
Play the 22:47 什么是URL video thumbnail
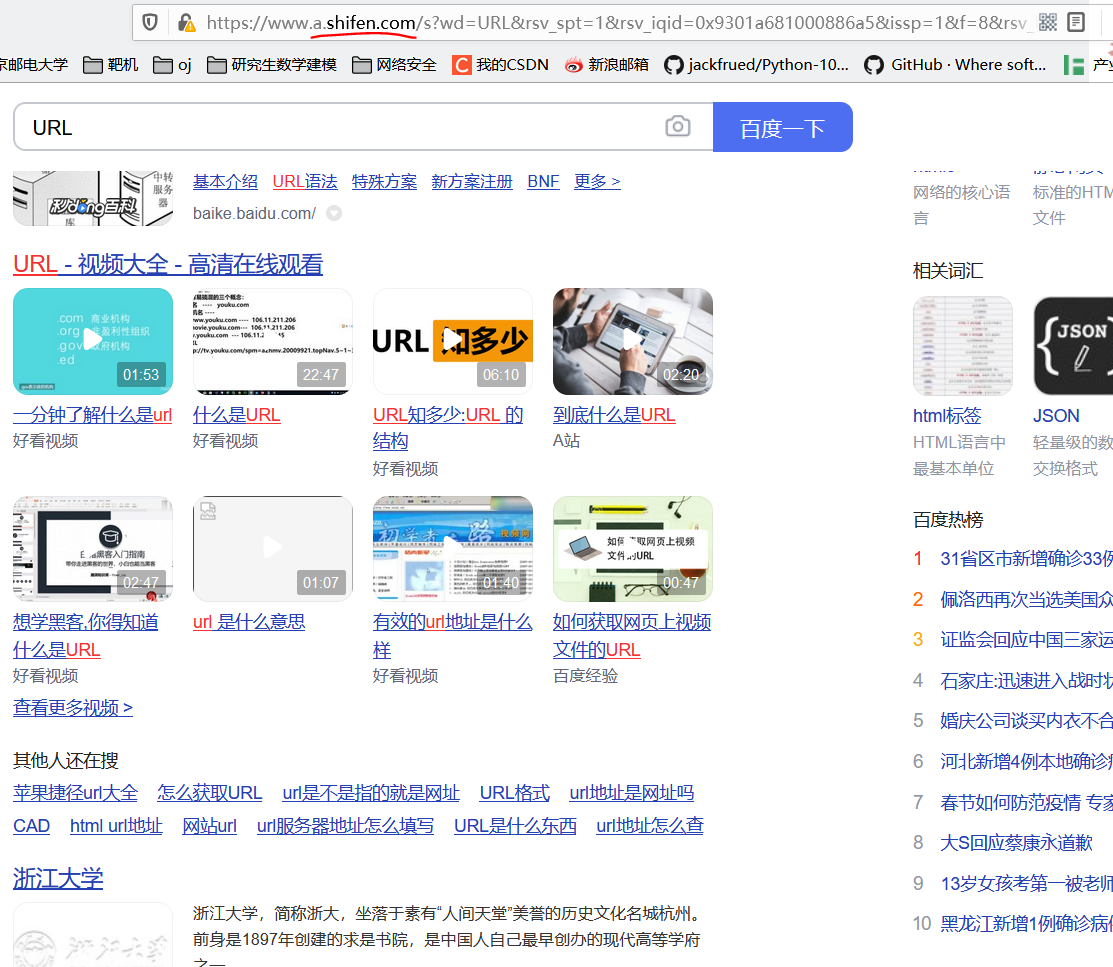(273, 341)
